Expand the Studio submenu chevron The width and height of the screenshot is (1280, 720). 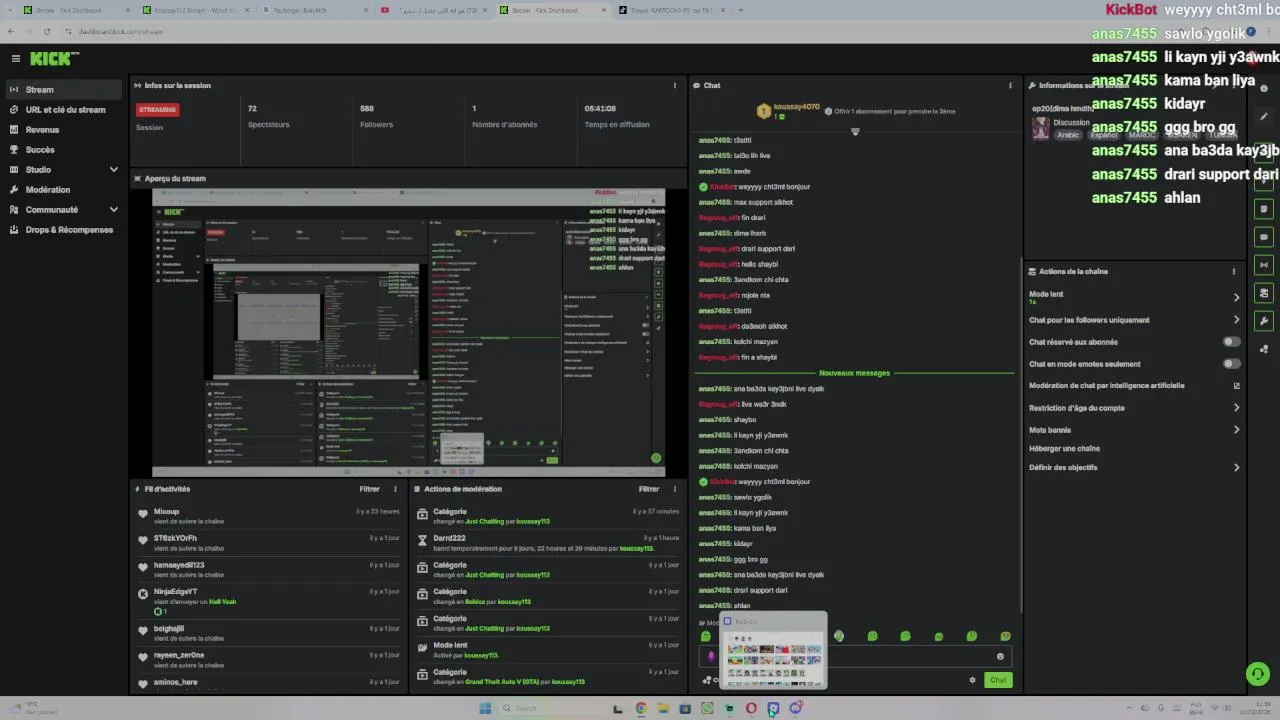113,170
